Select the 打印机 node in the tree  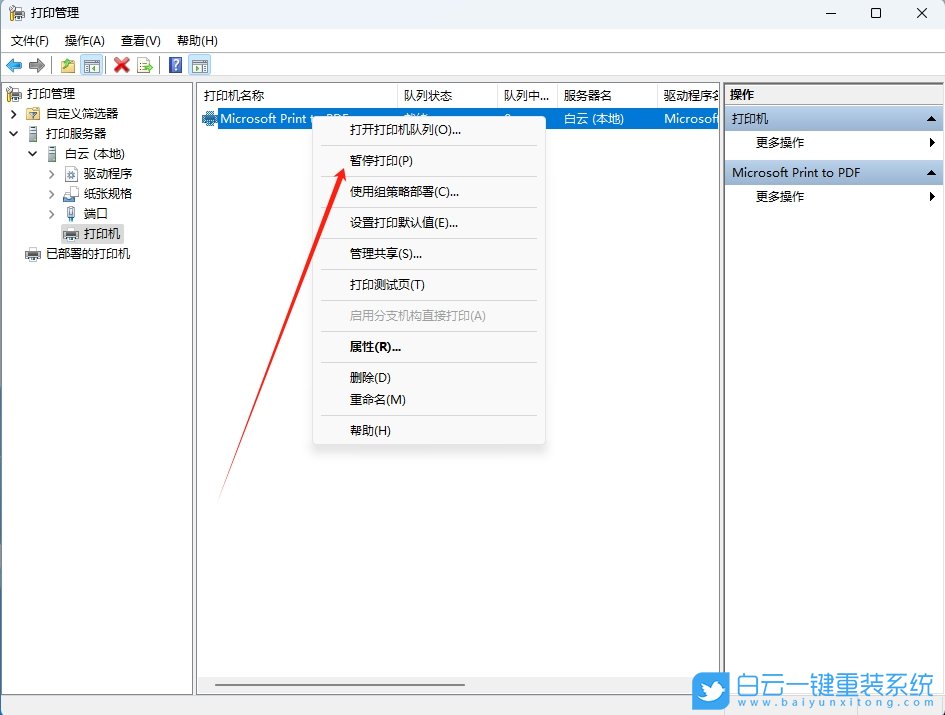click(104, 233)
